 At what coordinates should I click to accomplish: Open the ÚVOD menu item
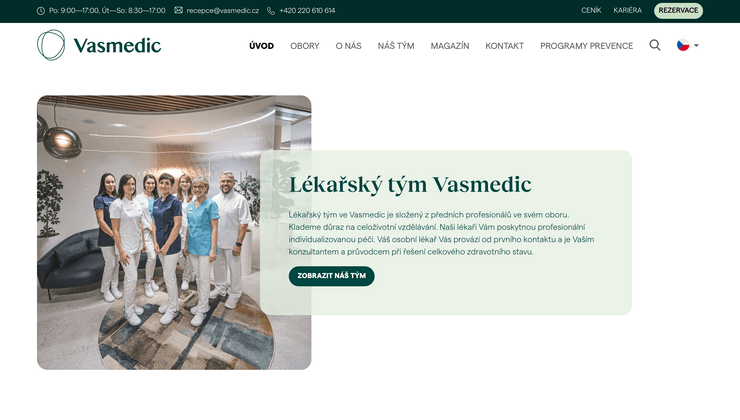pyautogui.click(x=261, y=46)
